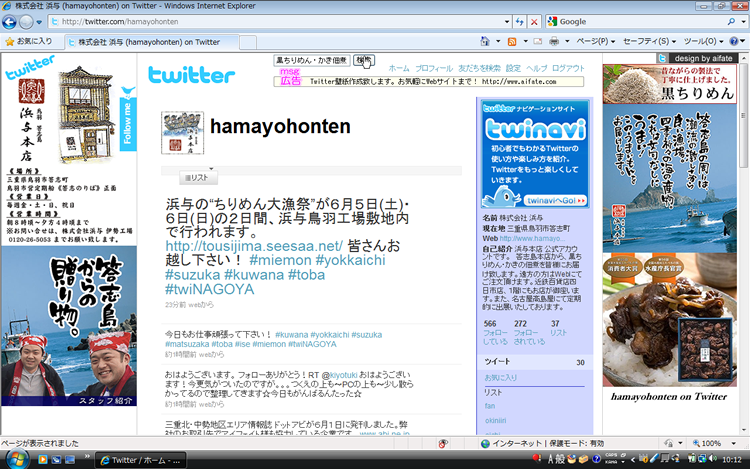Click the search field with 黒ちりめん text
Image resolution: width=750 pixels, height=469 pixels.
312,60
